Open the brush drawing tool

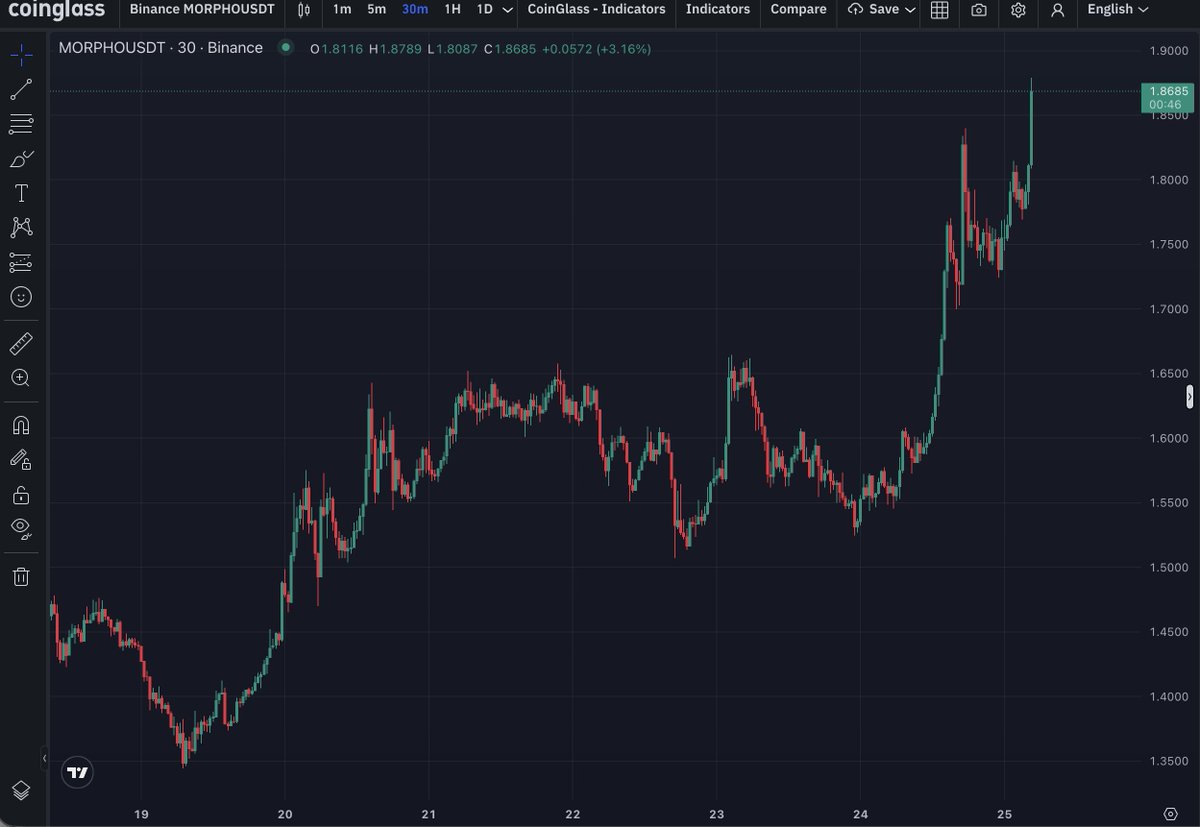pyautogui.click(x=21, y=158)
